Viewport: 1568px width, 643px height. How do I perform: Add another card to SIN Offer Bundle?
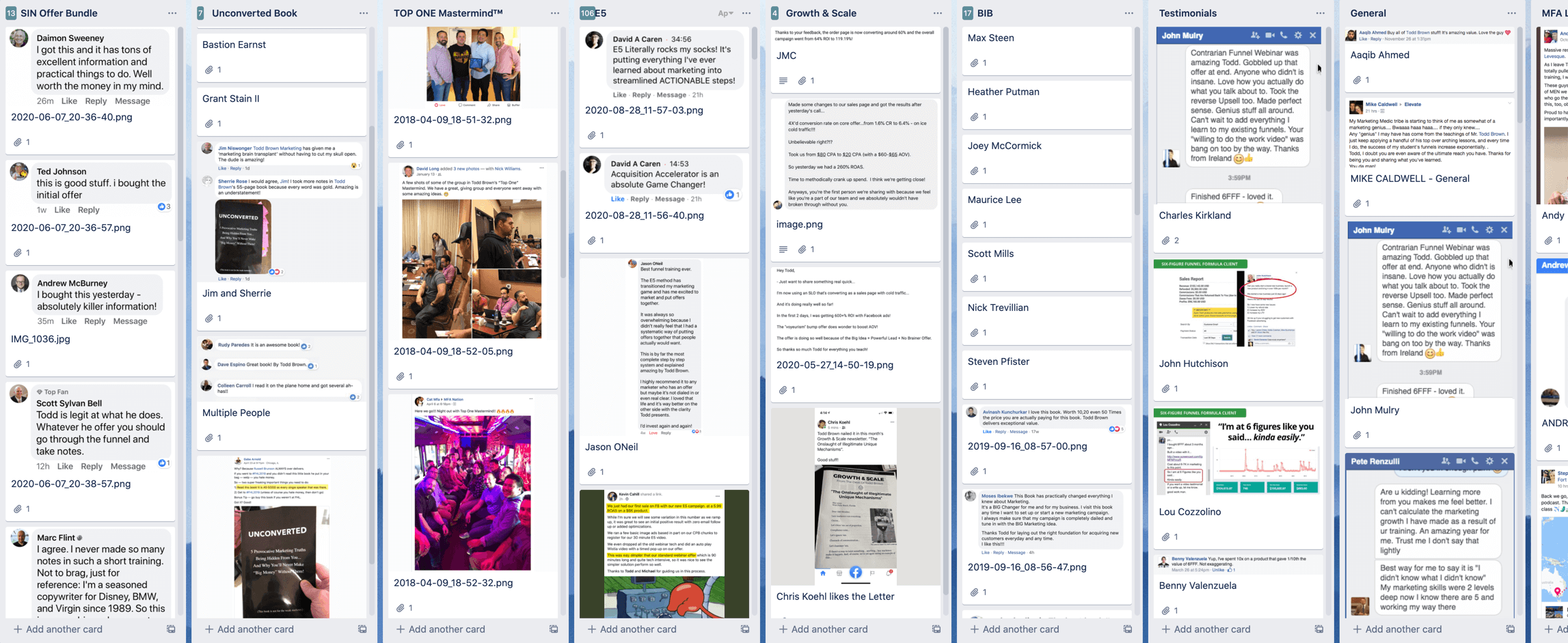(x=58, y=629)
